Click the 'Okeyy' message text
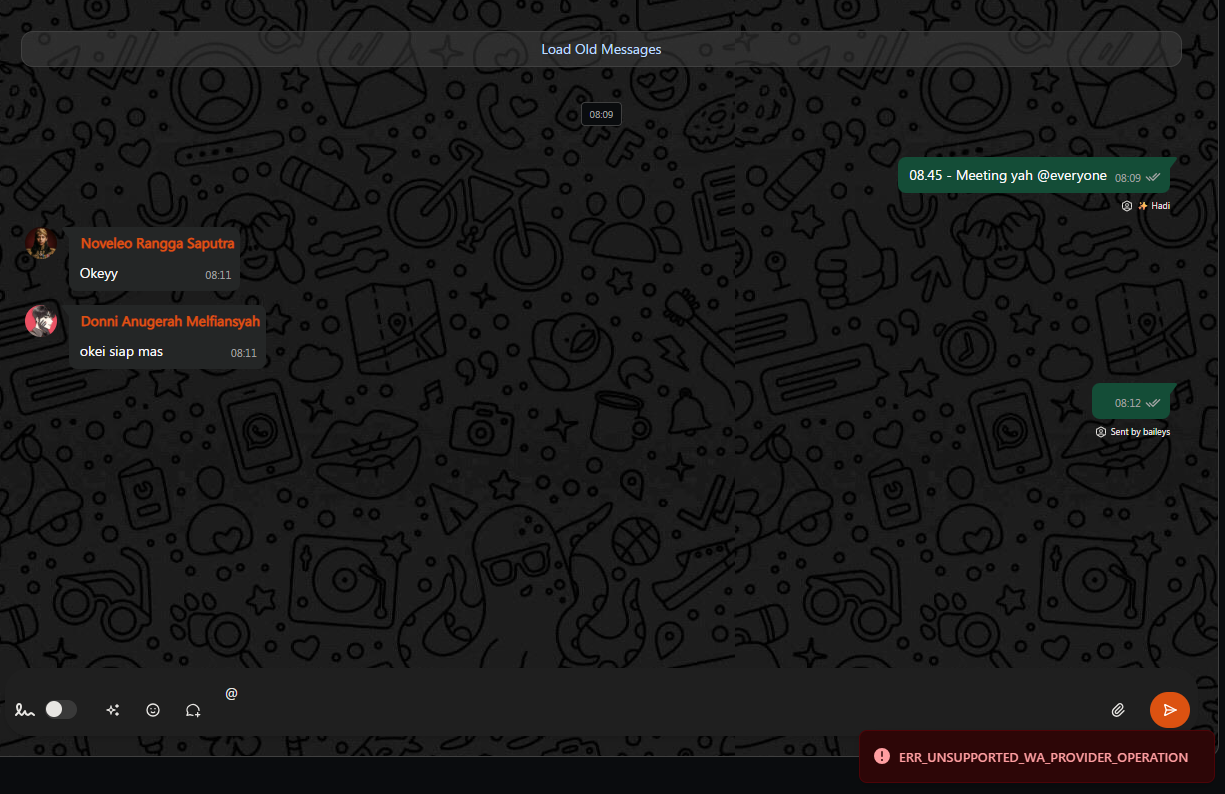This screenshot has width=1225, height=794. pos(99,274)
